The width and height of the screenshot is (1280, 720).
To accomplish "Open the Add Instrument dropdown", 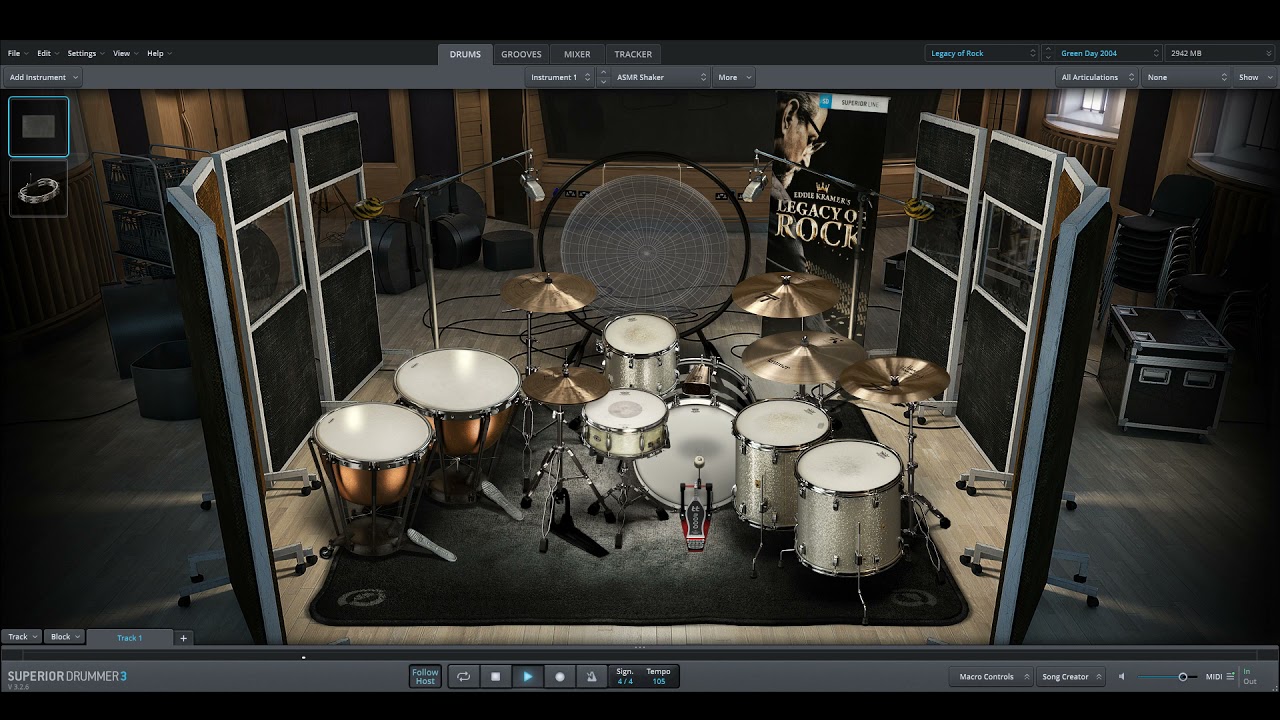I will click(x=43, y=77).
